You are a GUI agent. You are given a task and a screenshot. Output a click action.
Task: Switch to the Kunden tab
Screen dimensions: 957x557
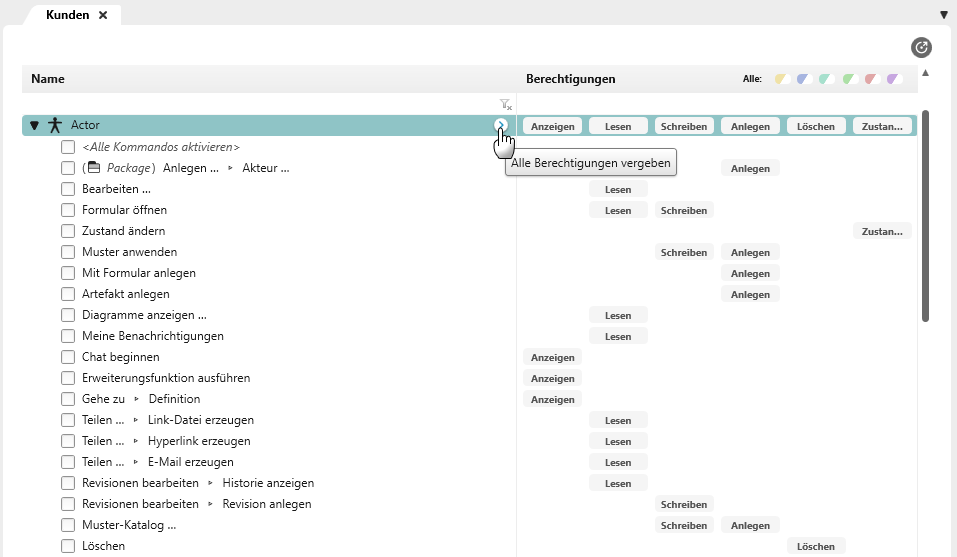coord(67,15)
